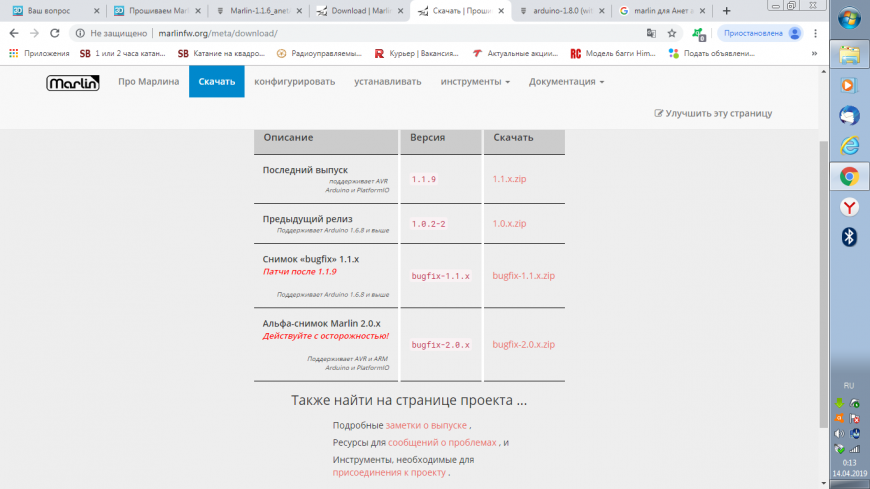Launch the media player taskbar icon

click(849, 85)
